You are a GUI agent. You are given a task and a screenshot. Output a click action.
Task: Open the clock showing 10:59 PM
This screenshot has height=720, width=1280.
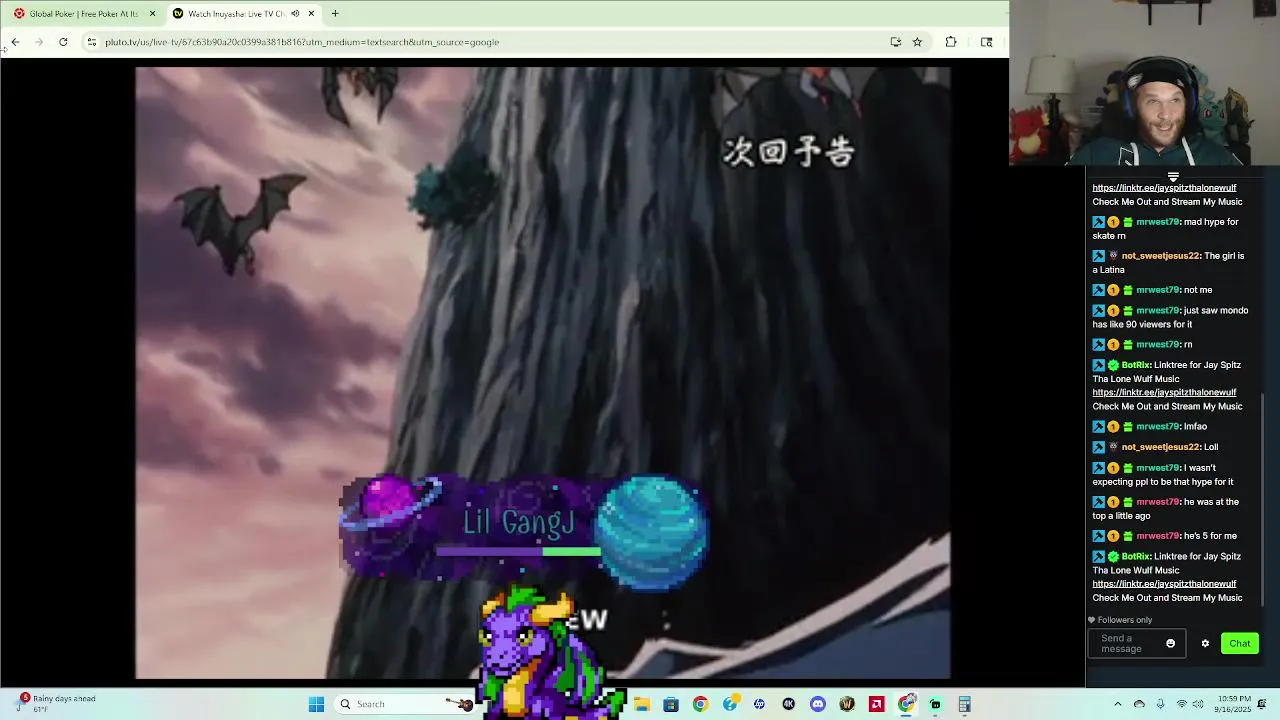click(x=1232, y=704)
